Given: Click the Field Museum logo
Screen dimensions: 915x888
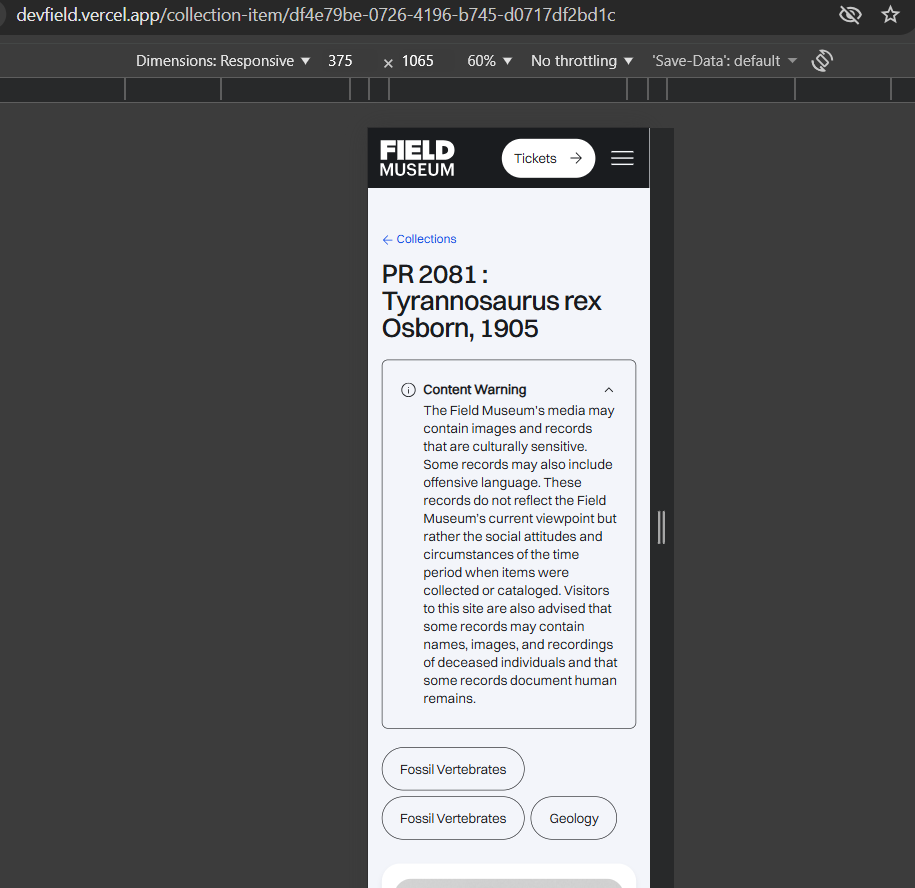Looking at the screenshot, I should tap(417, 158).
